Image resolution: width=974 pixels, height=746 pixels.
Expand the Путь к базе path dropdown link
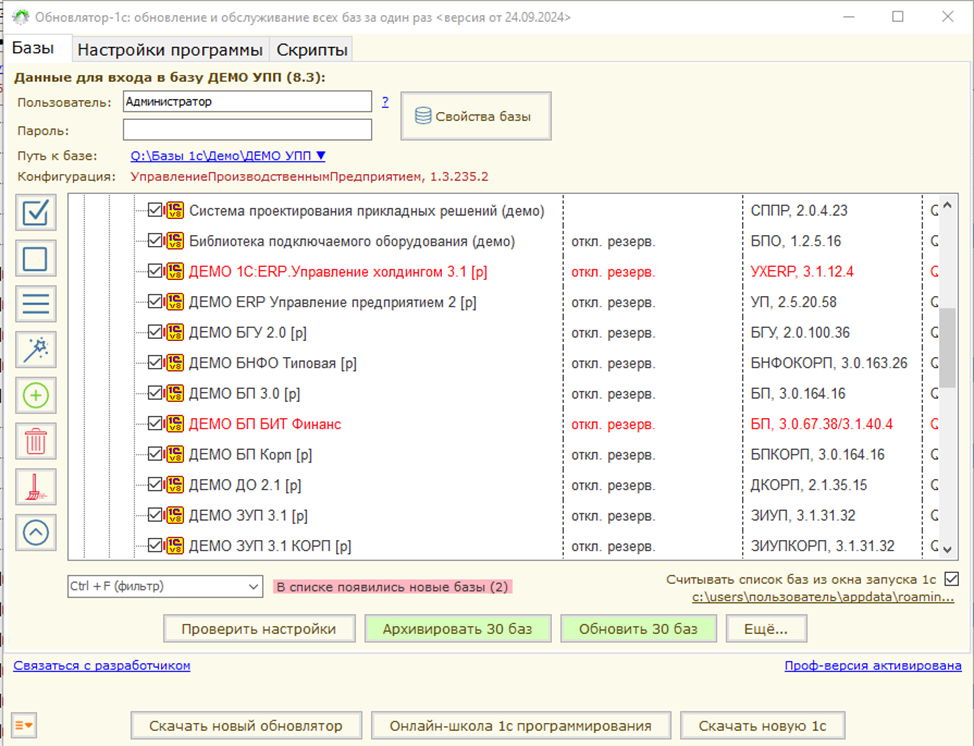[x=228, y=156]
